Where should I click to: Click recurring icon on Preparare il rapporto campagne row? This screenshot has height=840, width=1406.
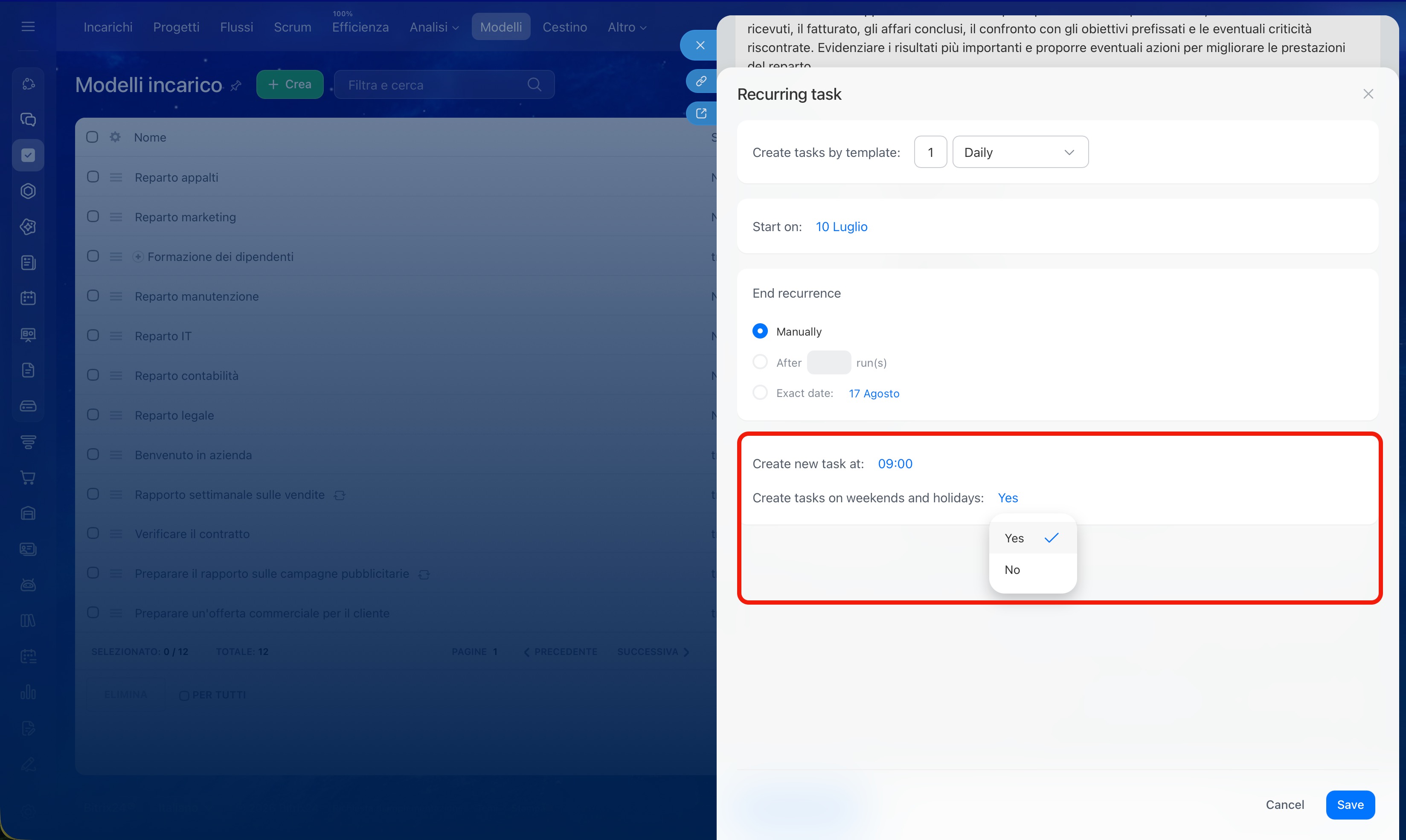click(x=424, y=574)
